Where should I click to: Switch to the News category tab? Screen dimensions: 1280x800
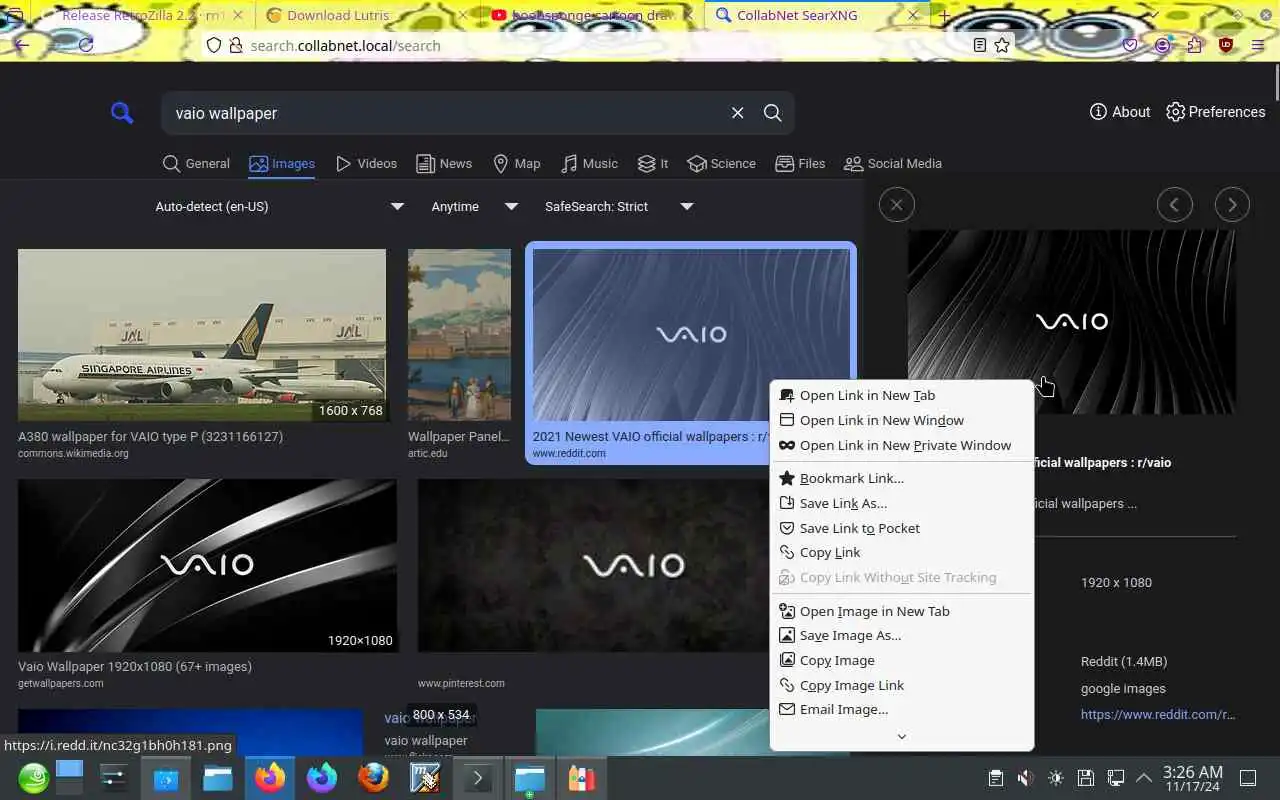click(x=444, y=163)
